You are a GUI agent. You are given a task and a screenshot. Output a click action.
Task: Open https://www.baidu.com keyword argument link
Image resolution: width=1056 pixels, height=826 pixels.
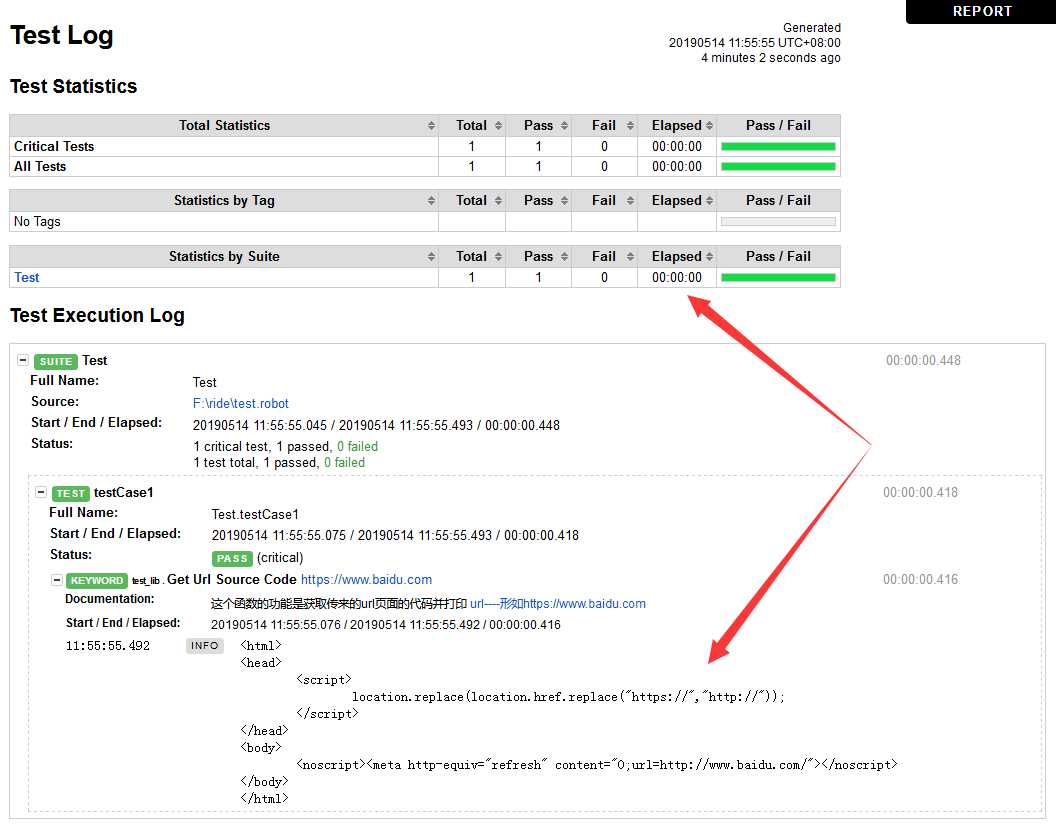(366, 579)
